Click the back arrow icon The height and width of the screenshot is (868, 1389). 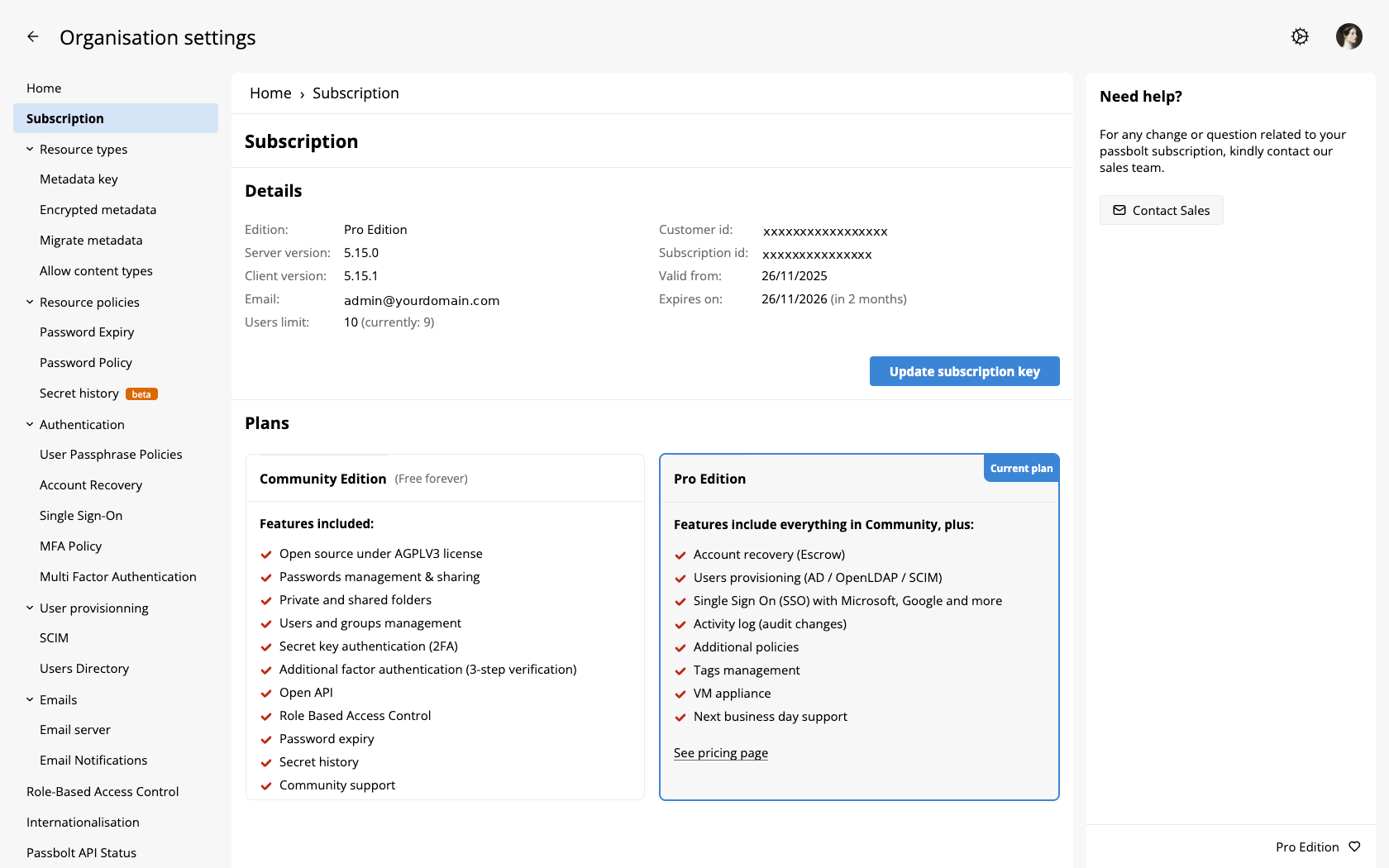(33, 36)
